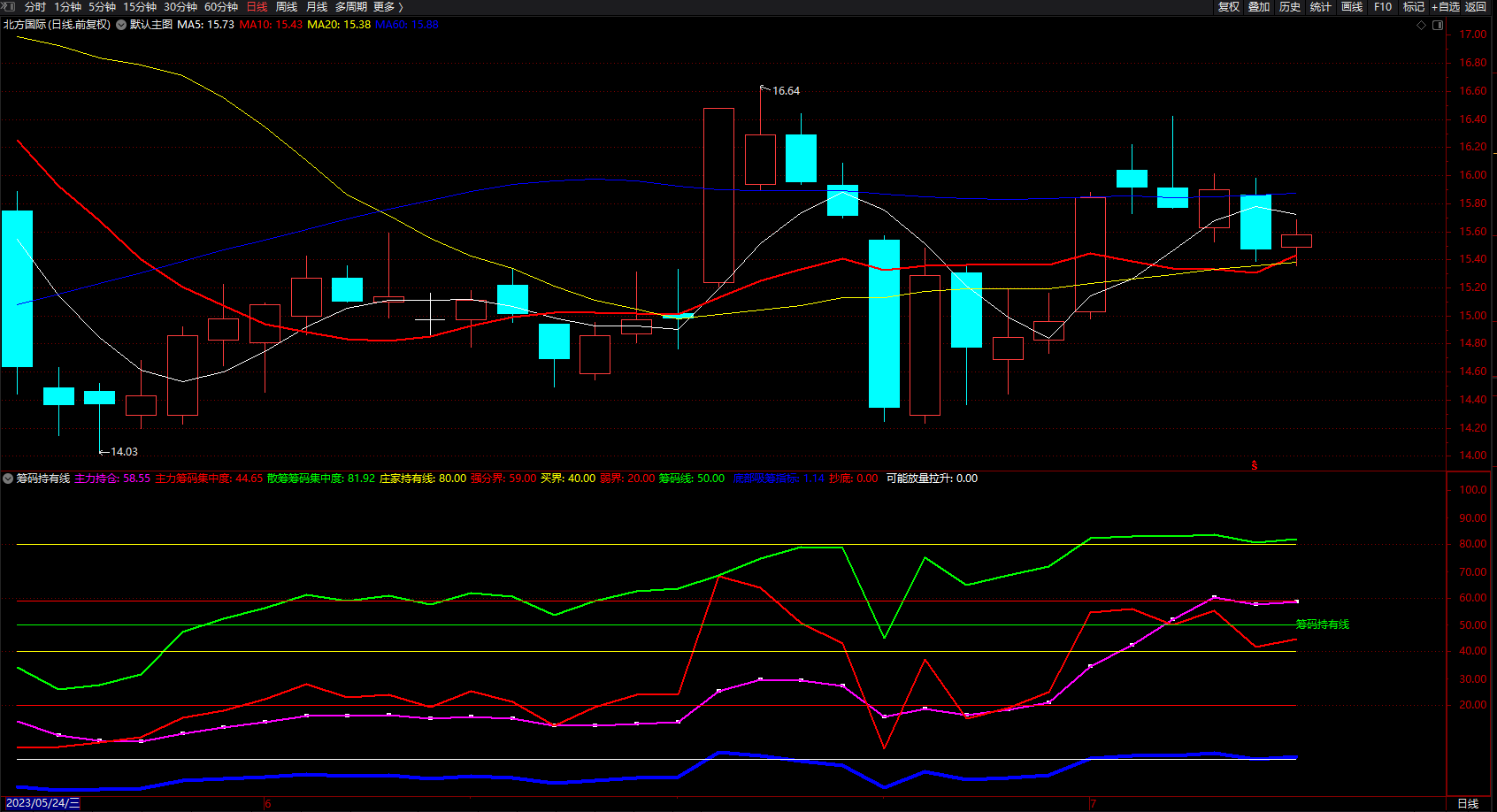Viewport: 1497px width, 812px height.
Task: Click the 复权 button
Action: 1229,7
